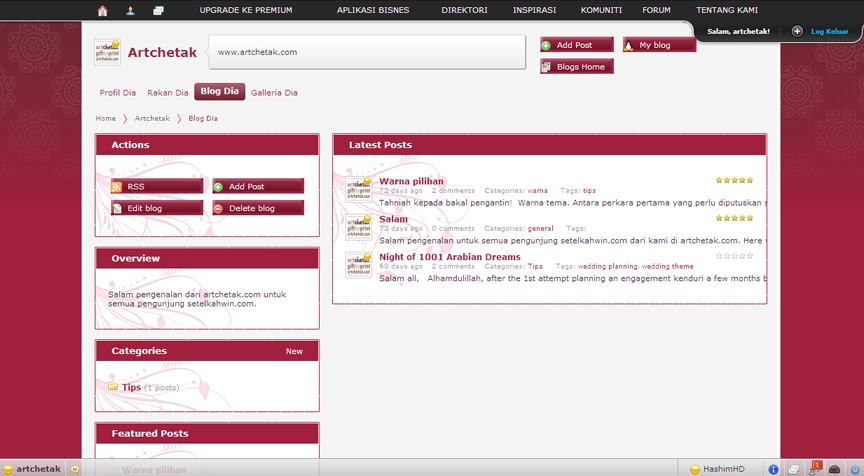Click the Log Keluar link
This screenshot has height=476, width=864.
(x=829, y=31)
